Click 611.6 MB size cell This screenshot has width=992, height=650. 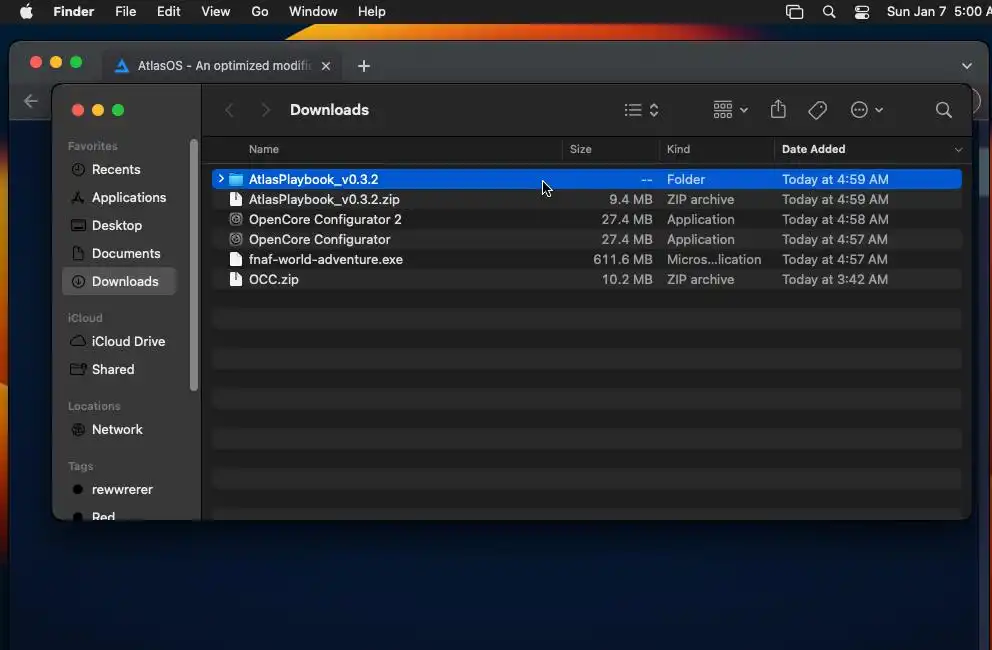(x=623, y=259)
